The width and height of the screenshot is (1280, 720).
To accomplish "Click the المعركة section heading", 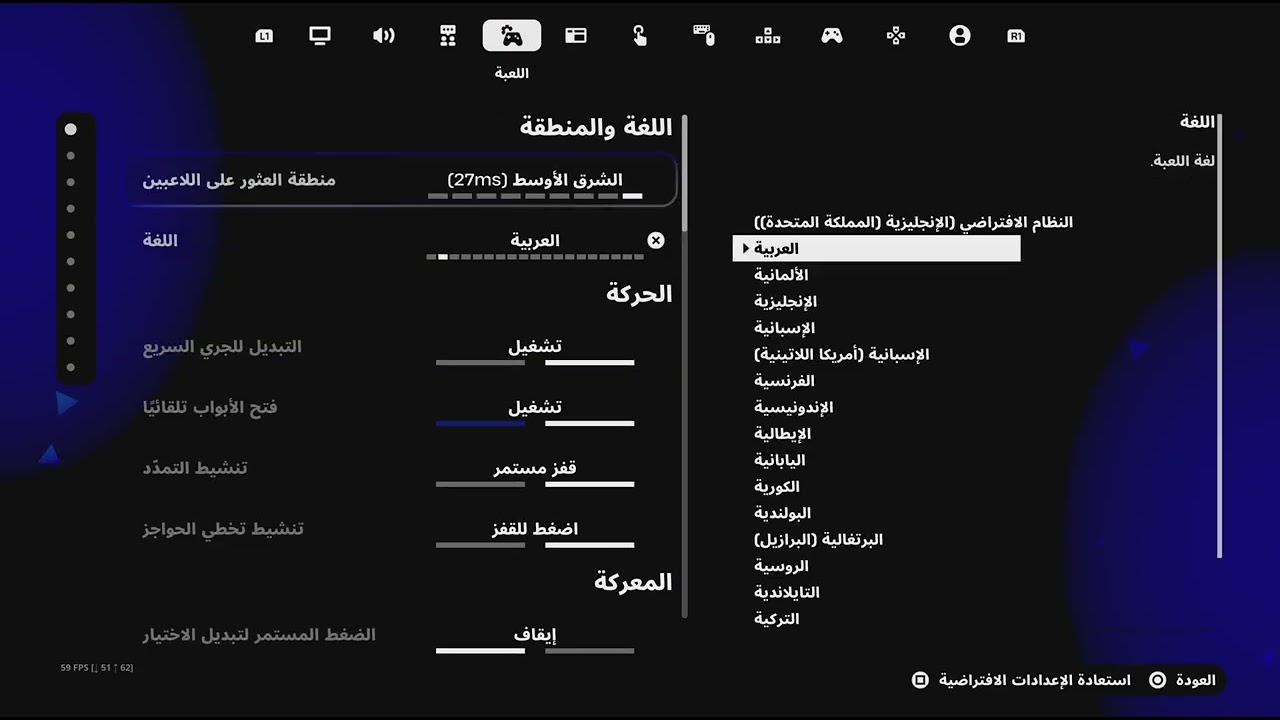I will point(633,581).
